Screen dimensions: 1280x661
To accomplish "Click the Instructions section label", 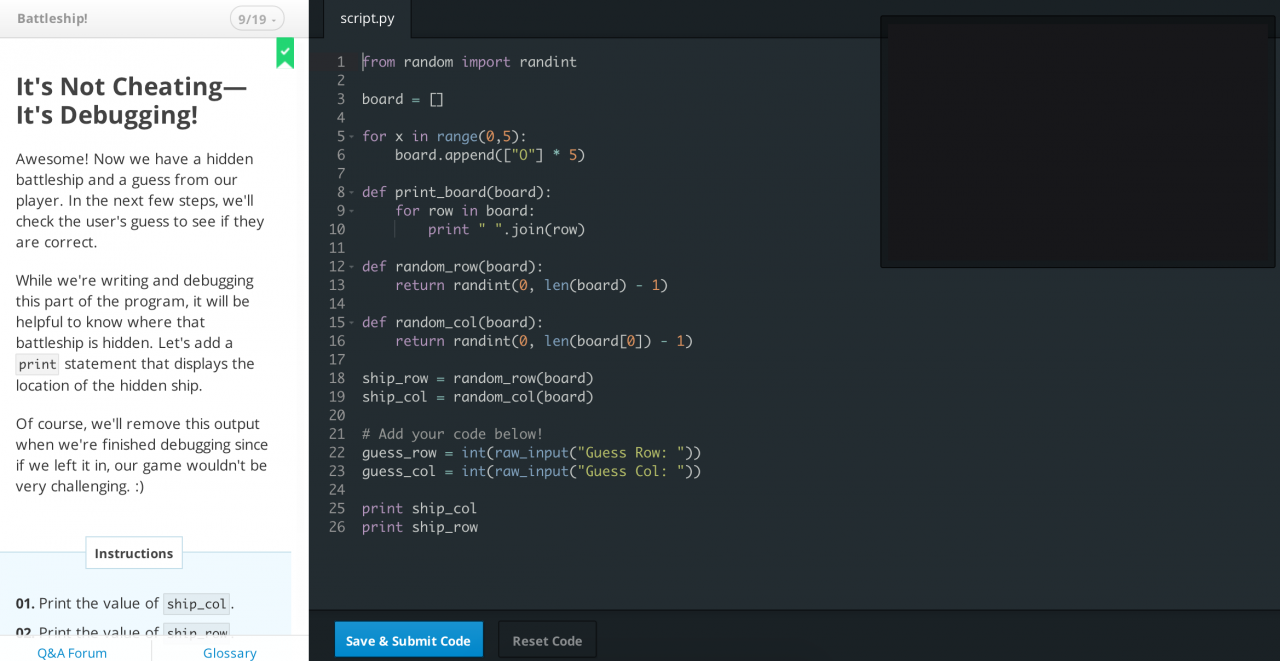I will pos(134,553).
